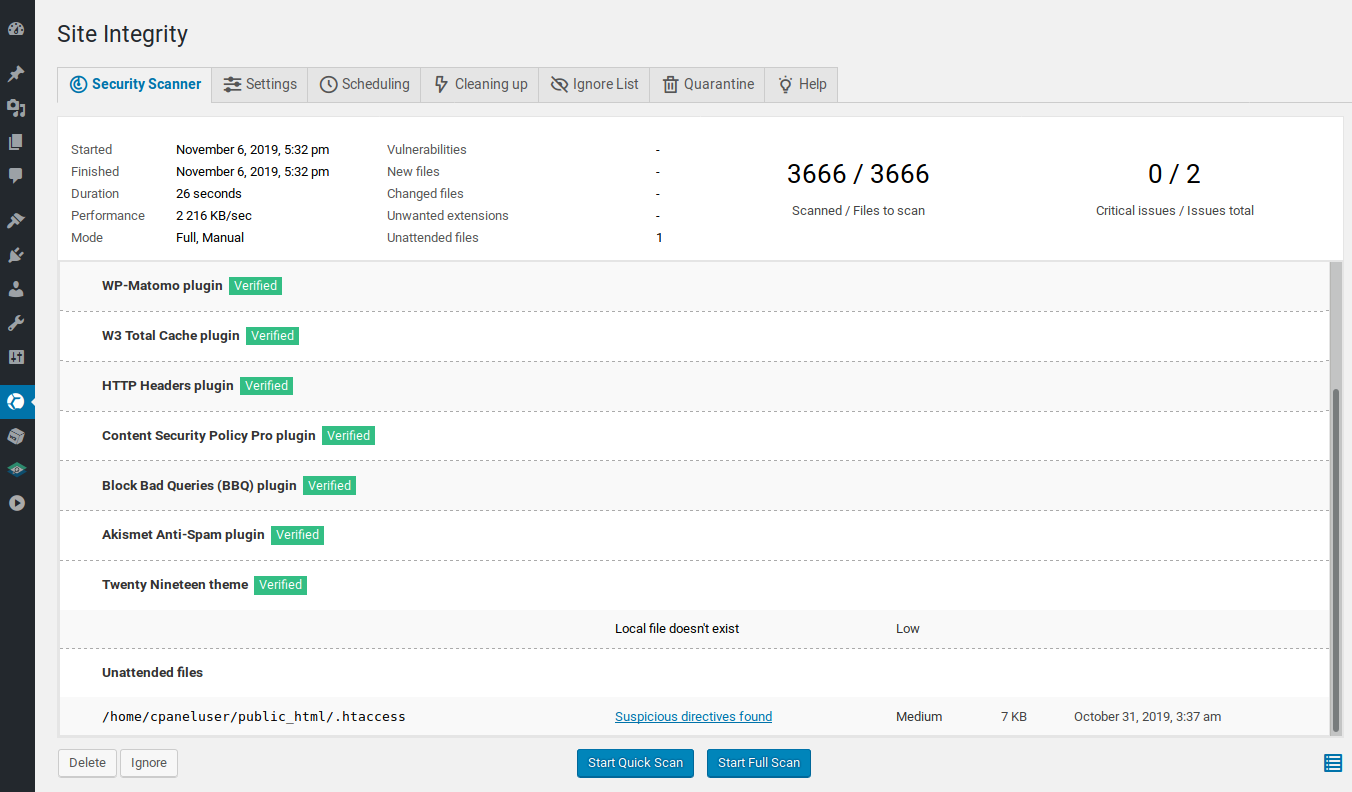The image size is (1352, 792).
Task: Click the Start Quick Scan button
Action: 635,763
